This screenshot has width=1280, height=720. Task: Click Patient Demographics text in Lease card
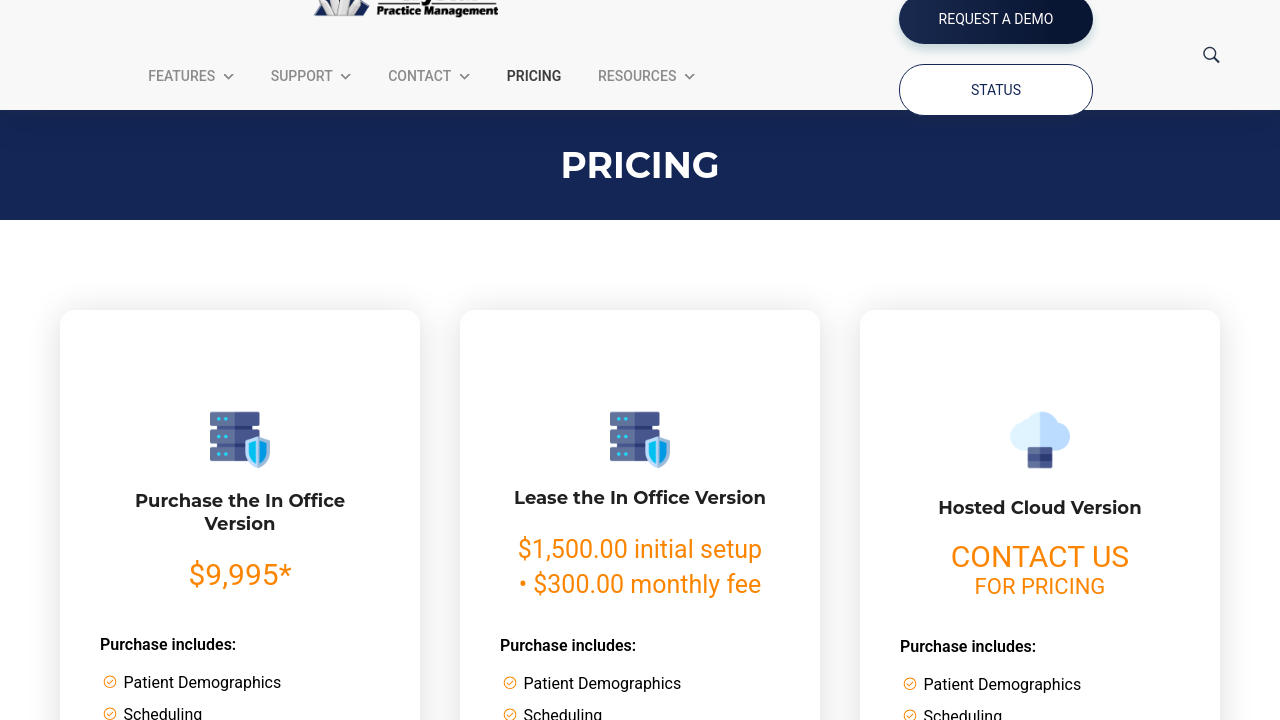(602, 683)
